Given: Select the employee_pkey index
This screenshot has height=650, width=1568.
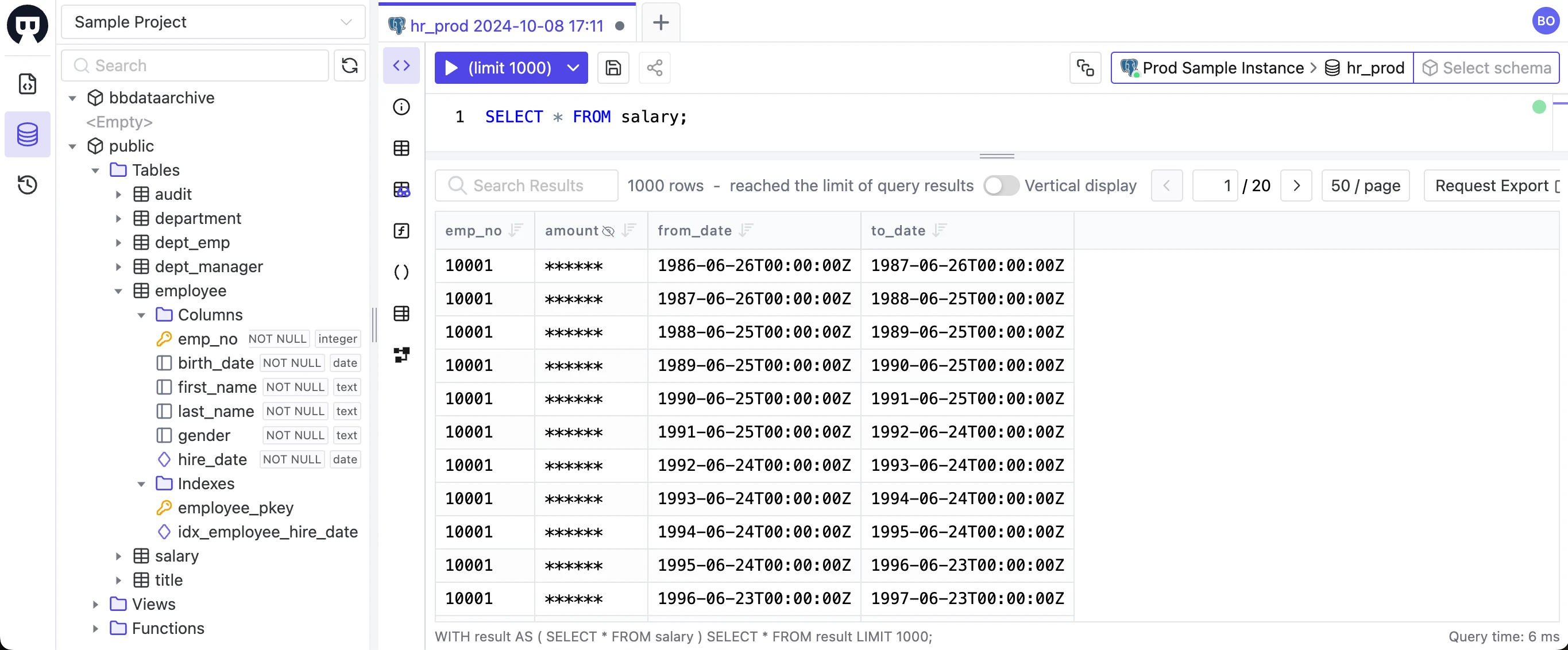Looking at the screenshot, I should pyautogui.click(x=235, y=509).
